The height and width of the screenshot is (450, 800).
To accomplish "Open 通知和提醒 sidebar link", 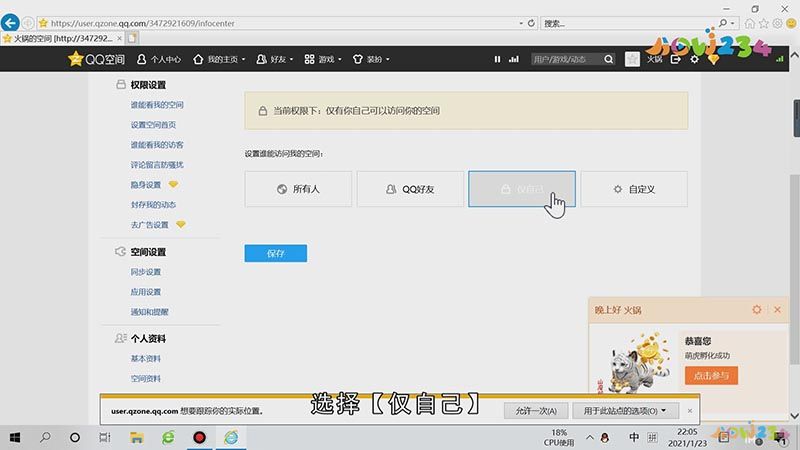I will click(x=149, y=312).
